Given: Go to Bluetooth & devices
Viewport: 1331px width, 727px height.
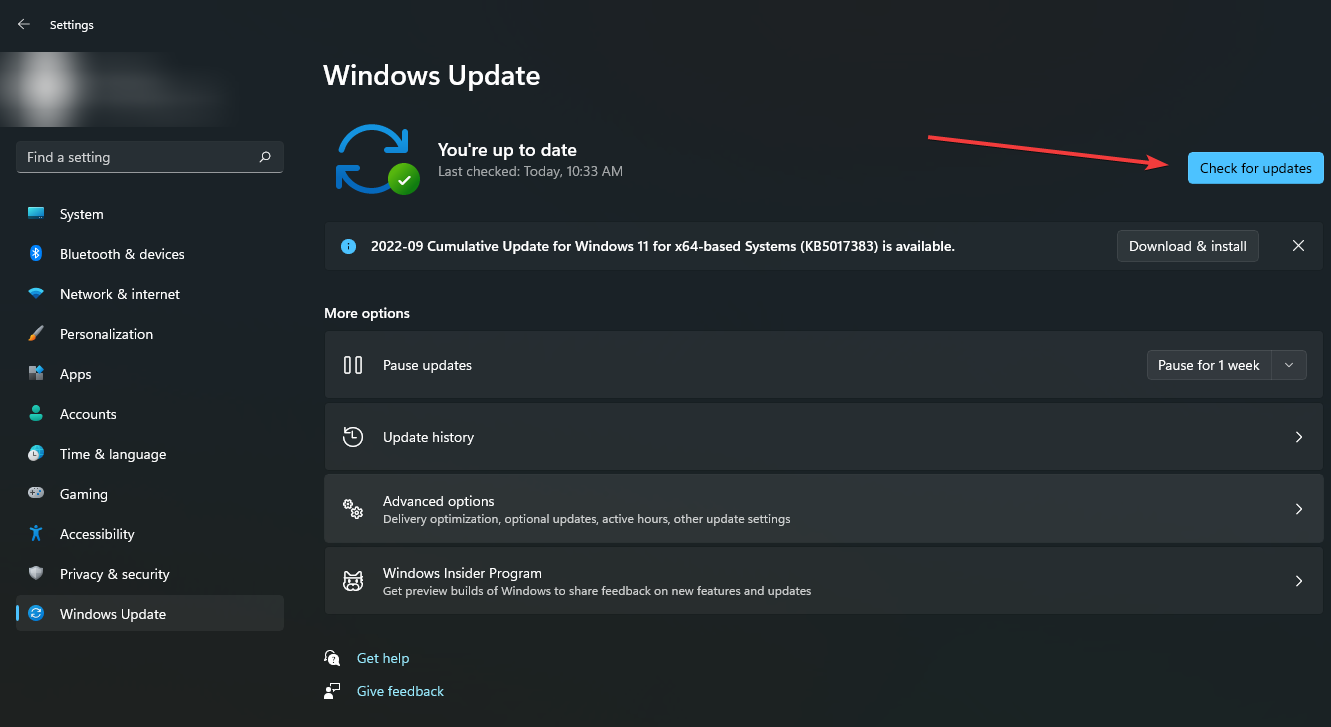Looking at the screenshot, I should 150,254.
